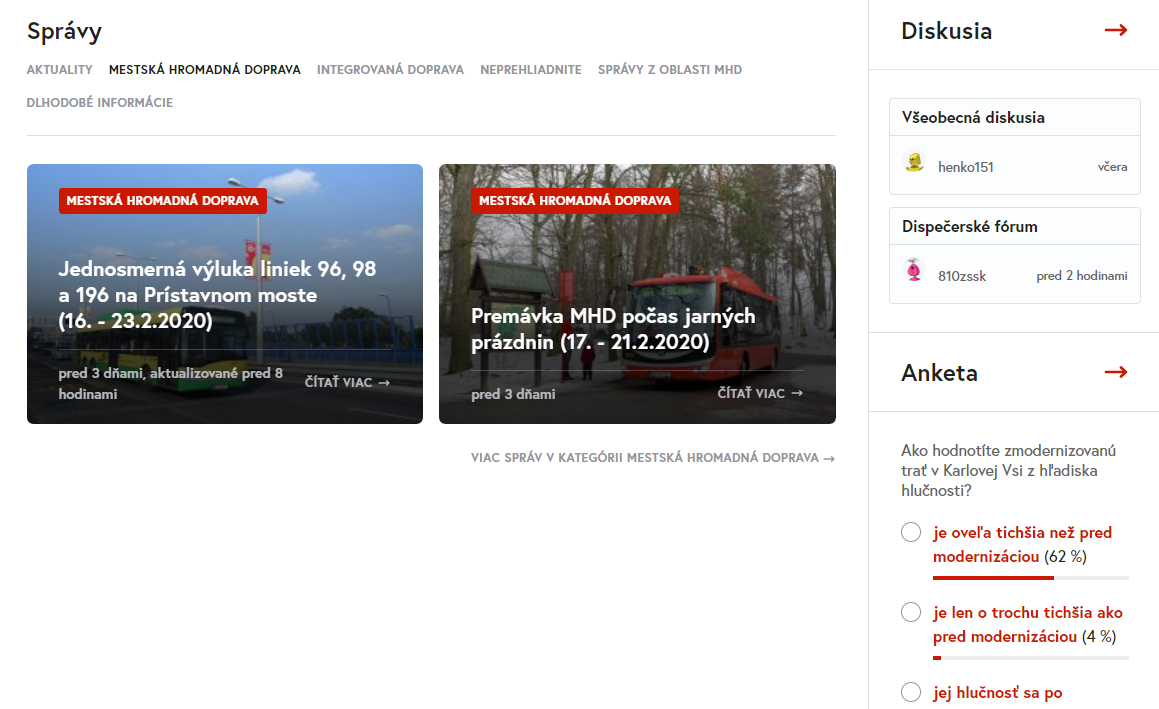The image size is (1159, 709).
Task: Select radio 'je oveľa tichšia než pred modernizáciou'
Action: [911, 532]
